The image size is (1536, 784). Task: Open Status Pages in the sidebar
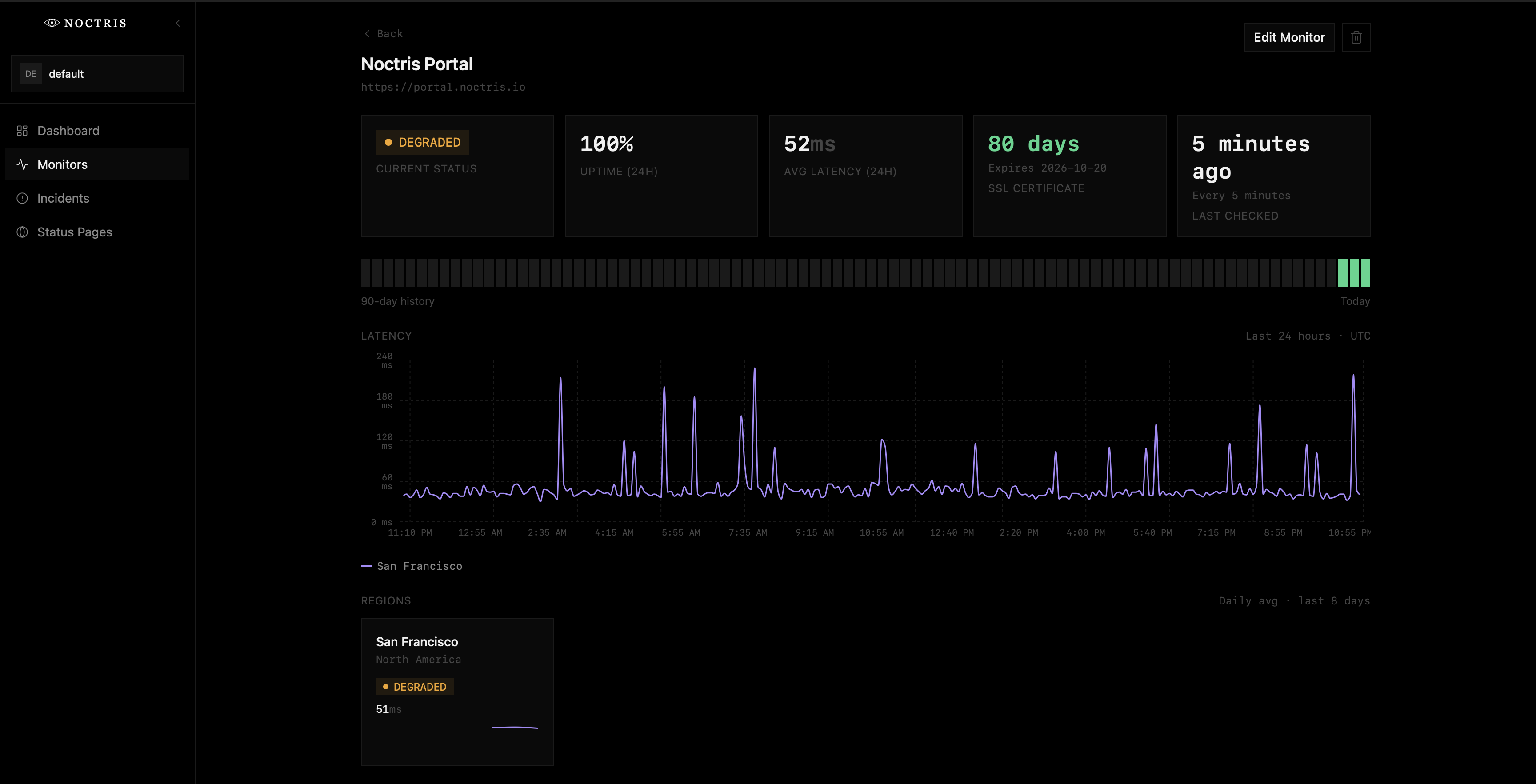(x=97, y=232)
